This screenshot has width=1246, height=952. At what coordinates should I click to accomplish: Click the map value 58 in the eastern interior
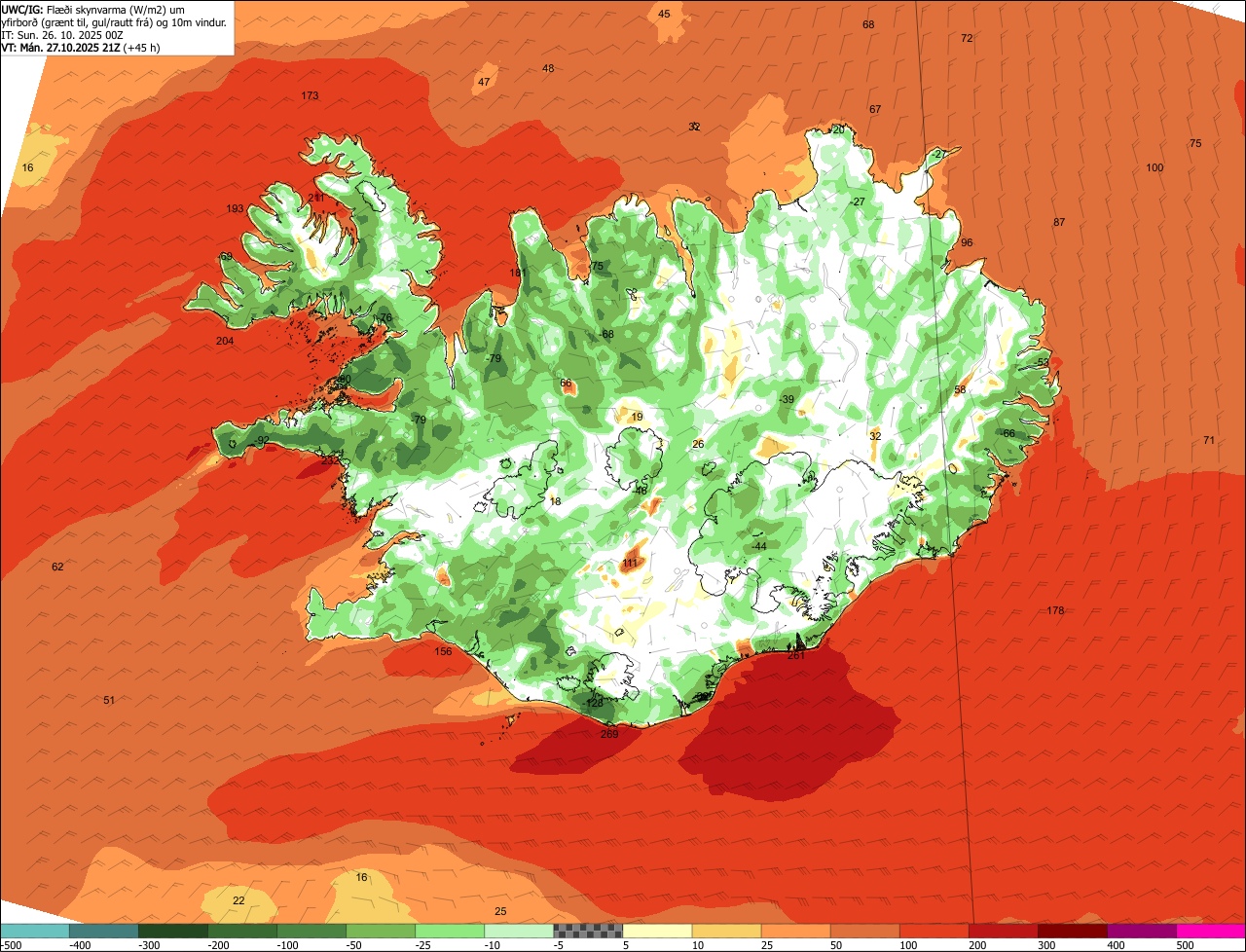point(960,389)
